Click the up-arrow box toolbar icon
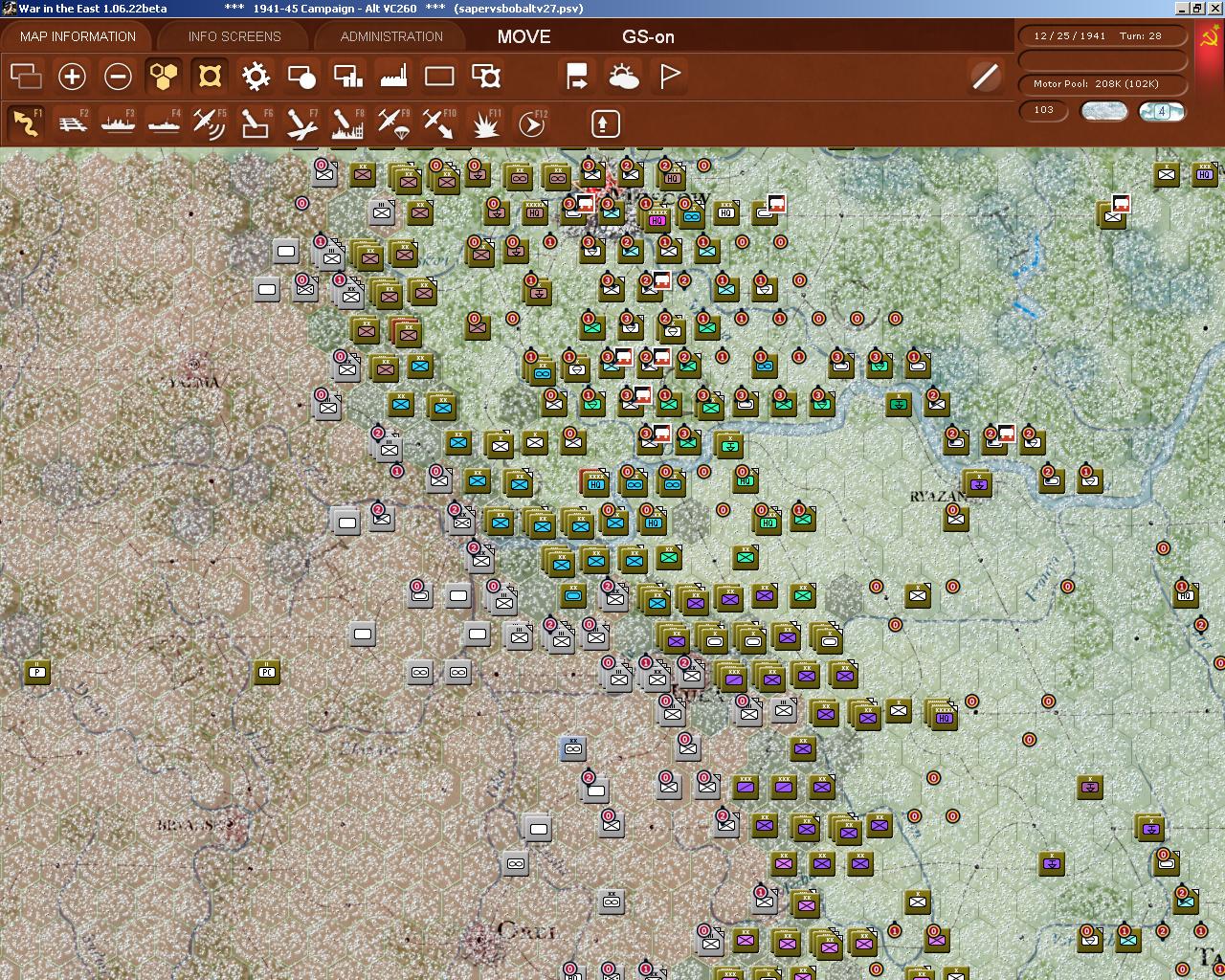 604,123
